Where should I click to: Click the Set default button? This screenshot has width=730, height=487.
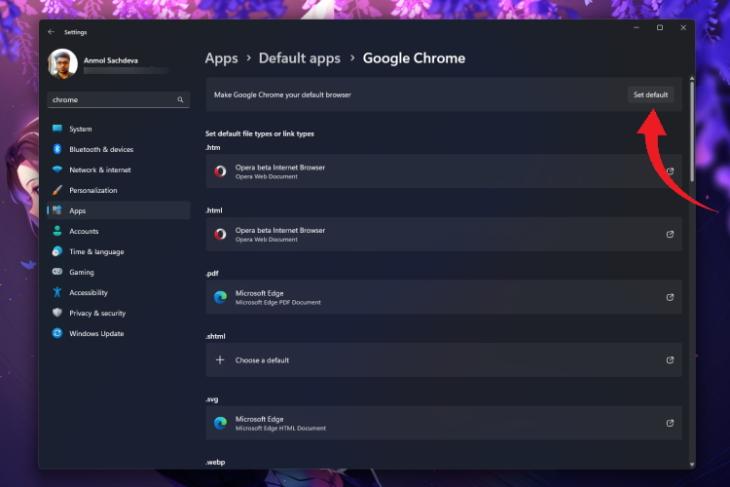point(650,95)
